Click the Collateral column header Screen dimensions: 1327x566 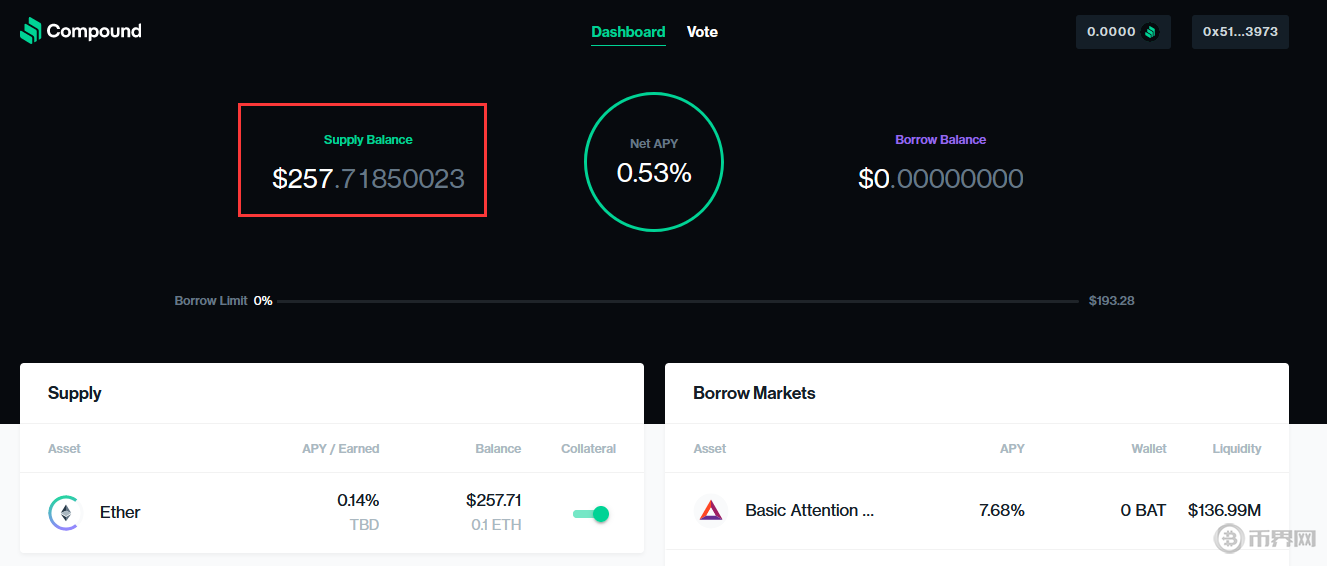589,449
